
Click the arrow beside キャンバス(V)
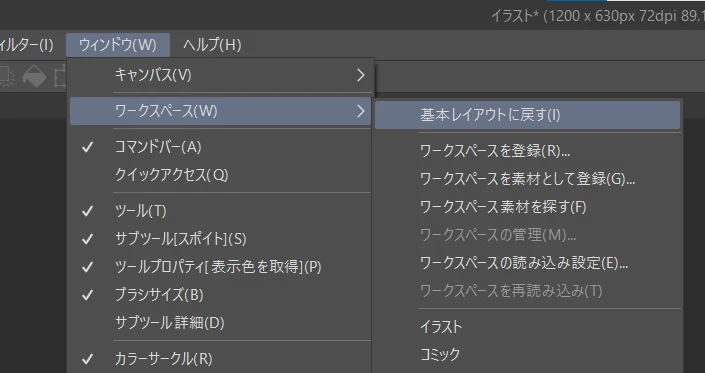point(361,75)
